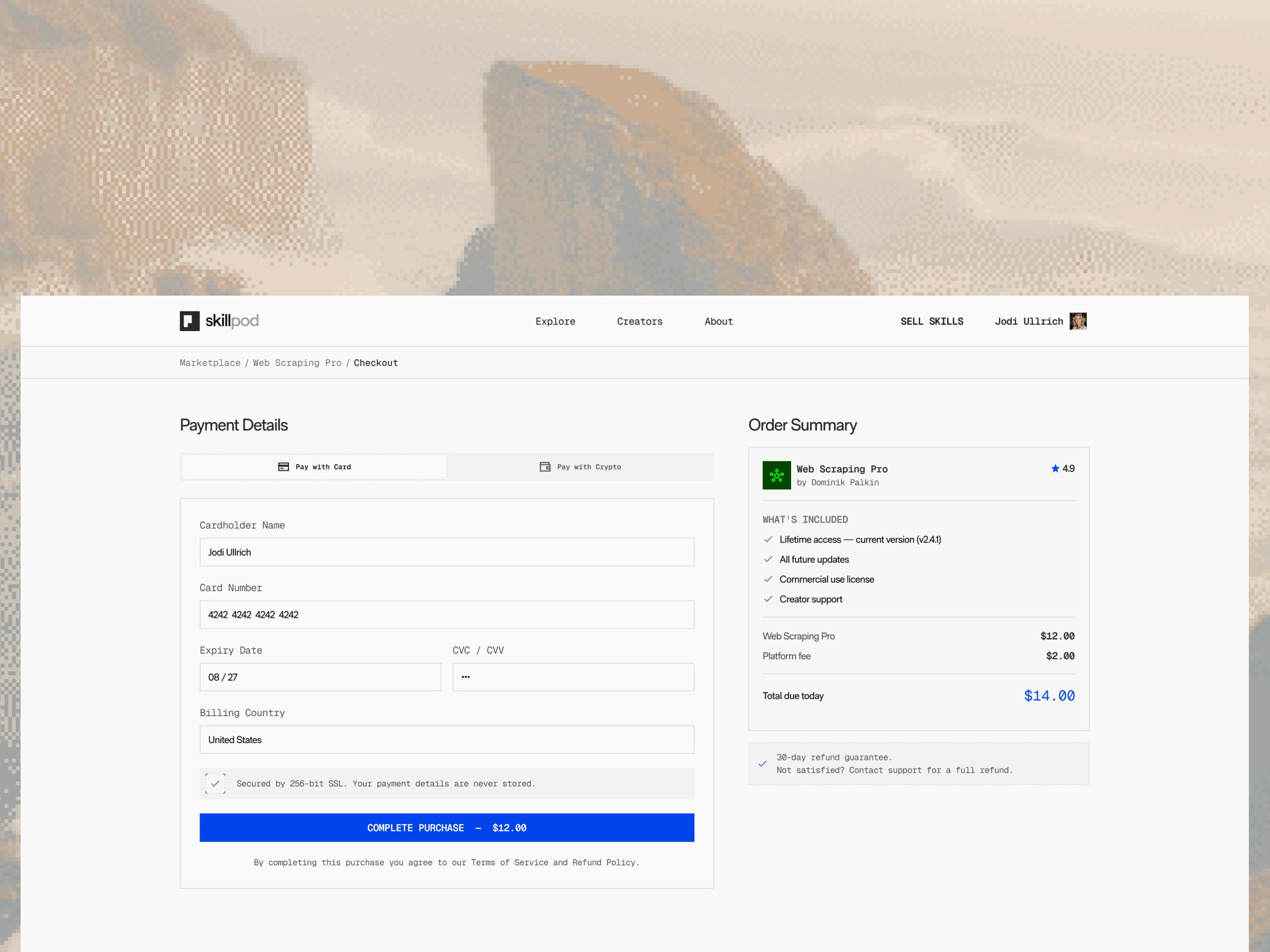The image size is (1270, 952).
Task: Open the Billing Country dropdown
Action: tap(447, 740)
